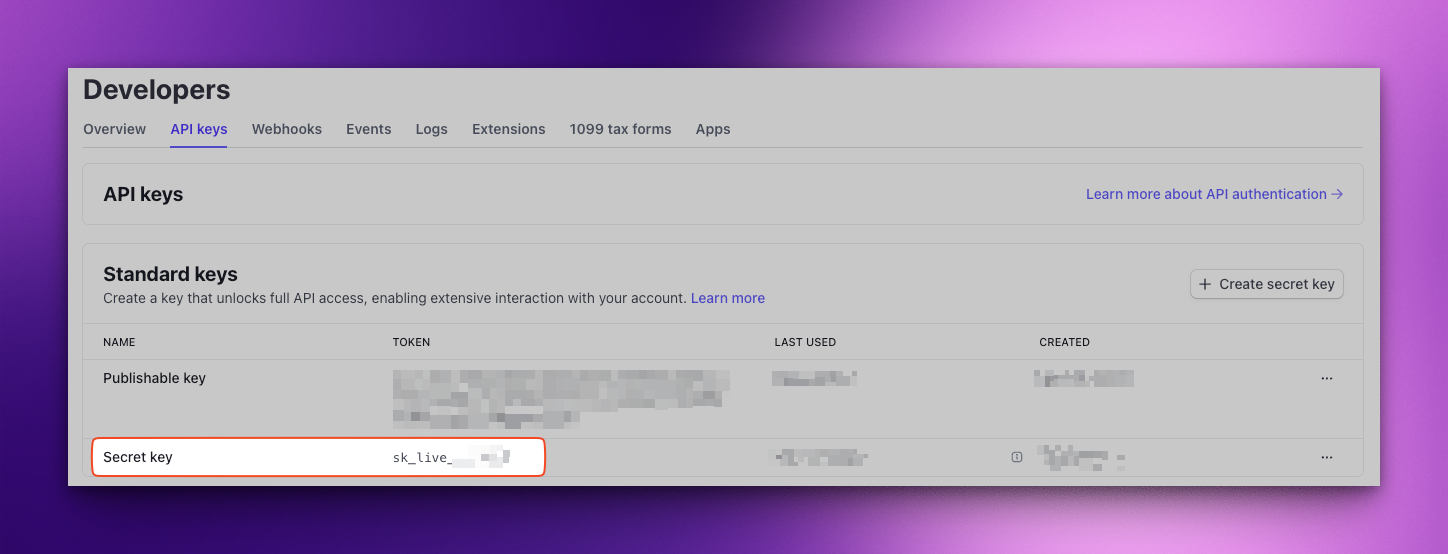Switch to the Apps tab
Viewport: 1448px width, 554px height.
coord(713,129)
